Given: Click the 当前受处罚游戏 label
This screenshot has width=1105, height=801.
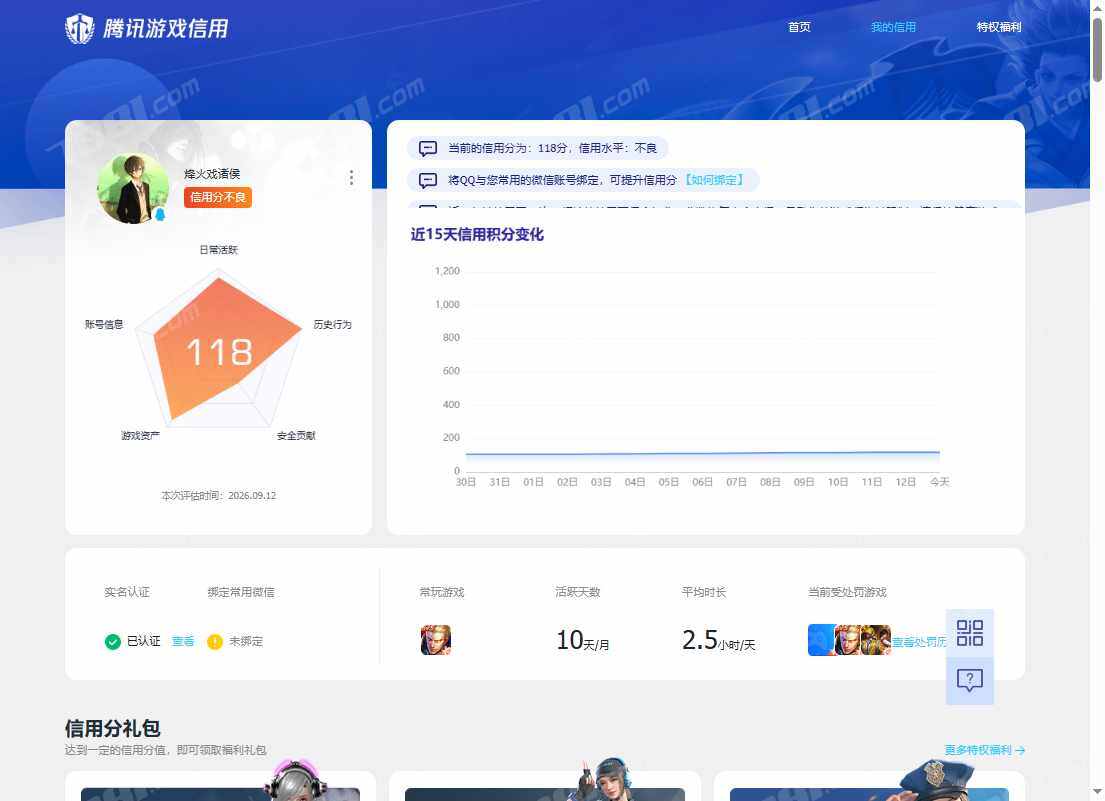Looking at the screenshot, I should pyautogui.click(x=847, y=592).
